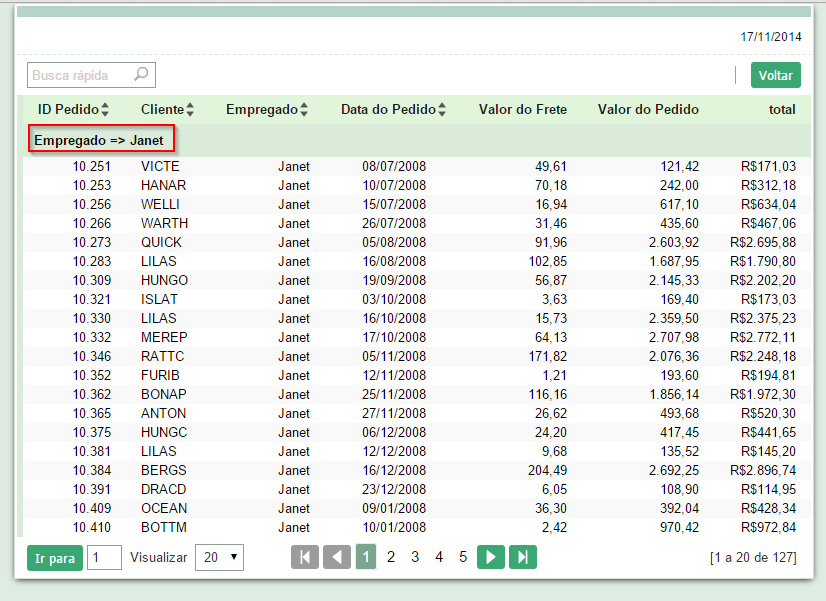826x601 pixels.
Task: Sort by Data do Pedido arrows
Action: click(442, 110)
